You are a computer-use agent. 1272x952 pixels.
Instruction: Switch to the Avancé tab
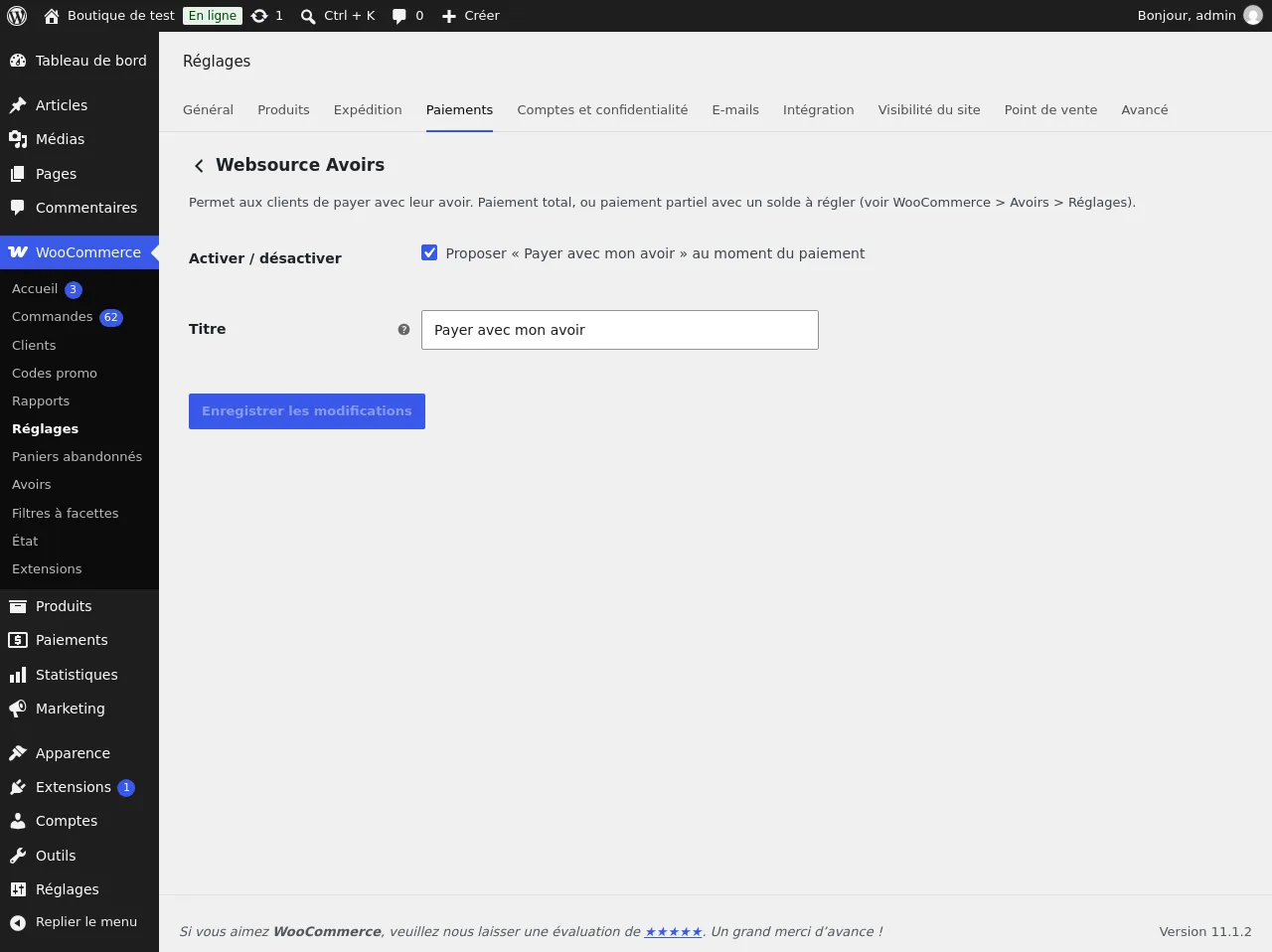tap(1145, 110)
